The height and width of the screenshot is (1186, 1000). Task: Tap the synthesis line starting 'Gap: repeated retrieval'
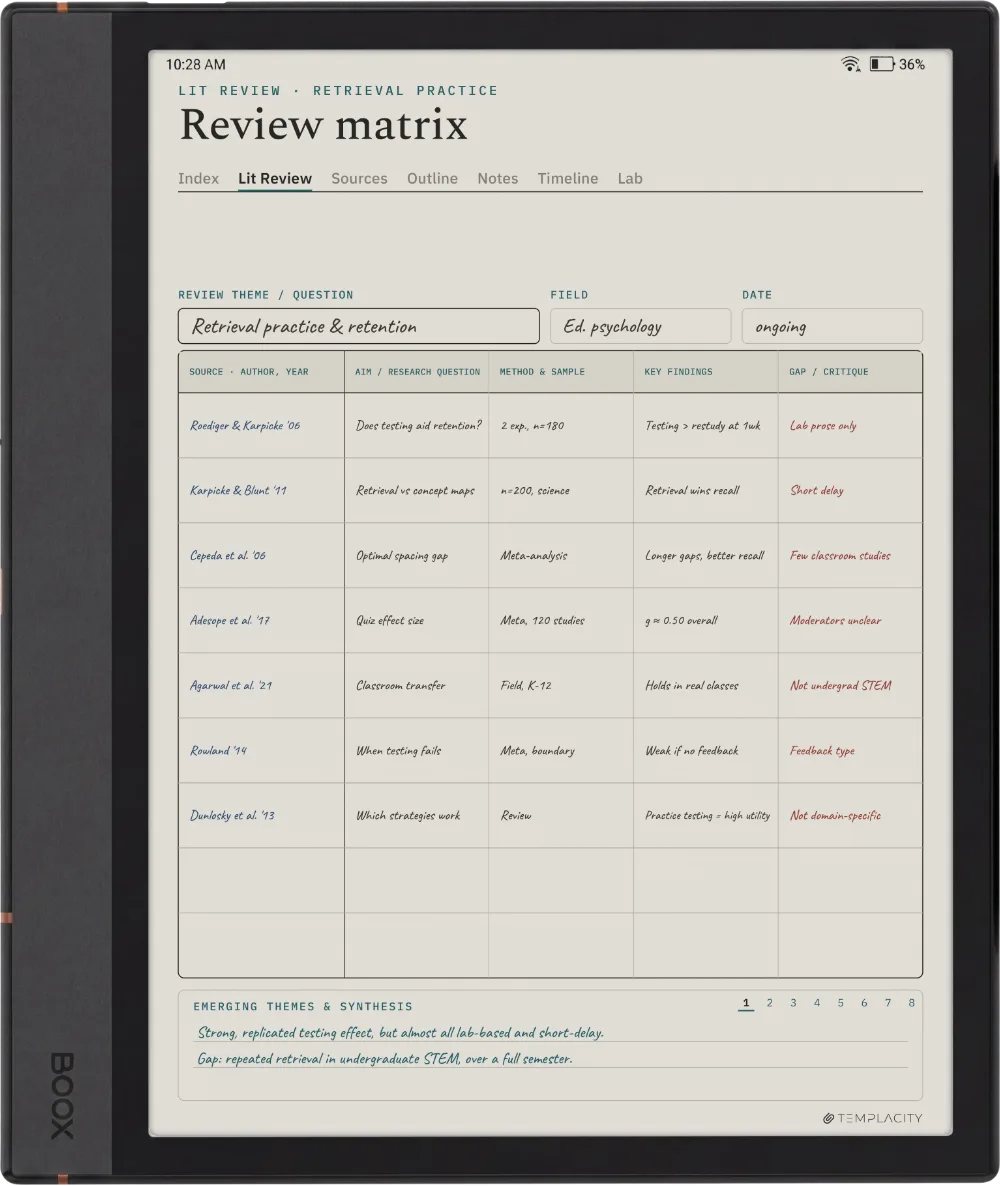384,1058
